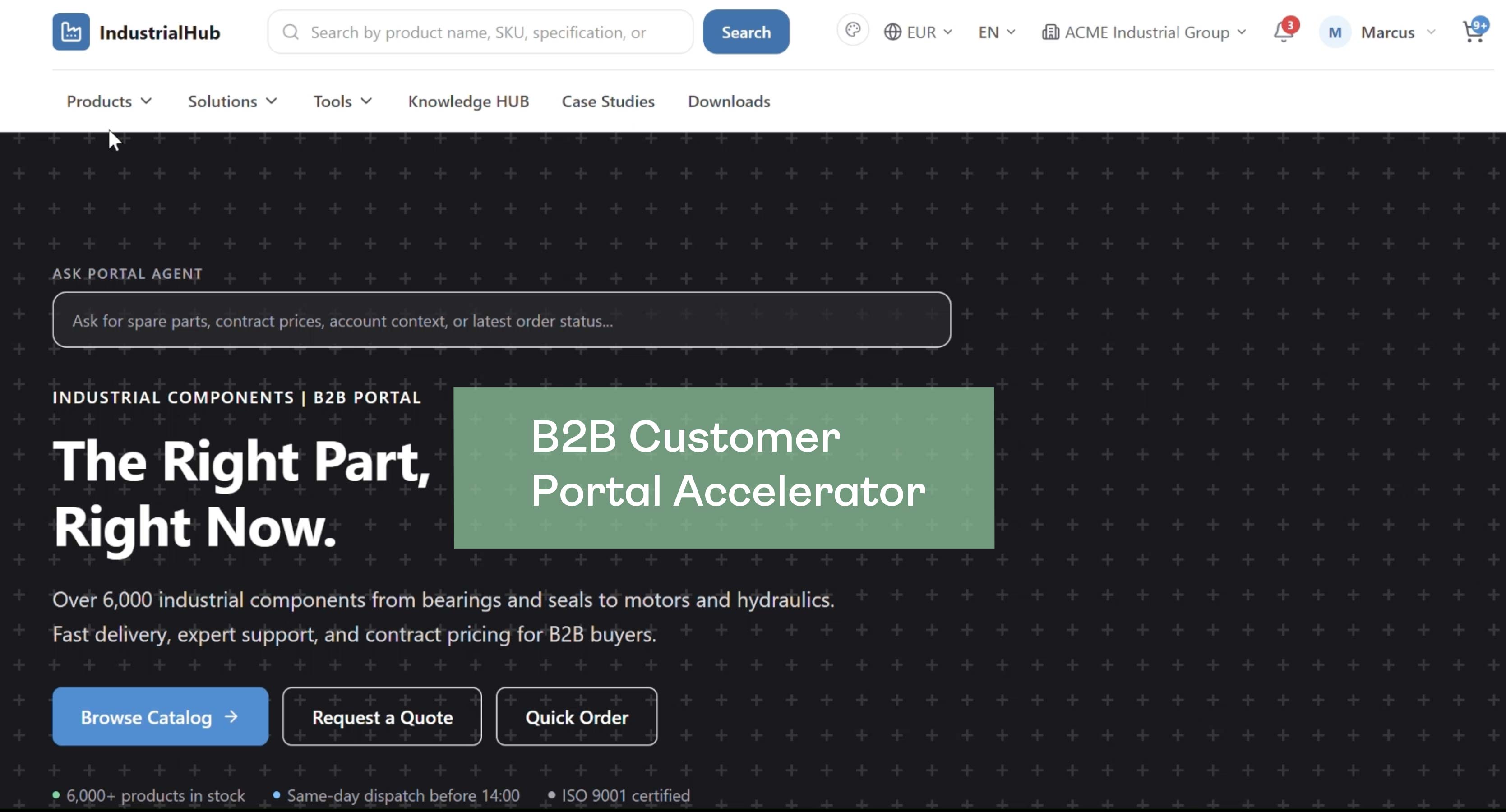Click the IndustrialHub brand name
Screen dimensions: 1506x812
[x=160, y=32]
